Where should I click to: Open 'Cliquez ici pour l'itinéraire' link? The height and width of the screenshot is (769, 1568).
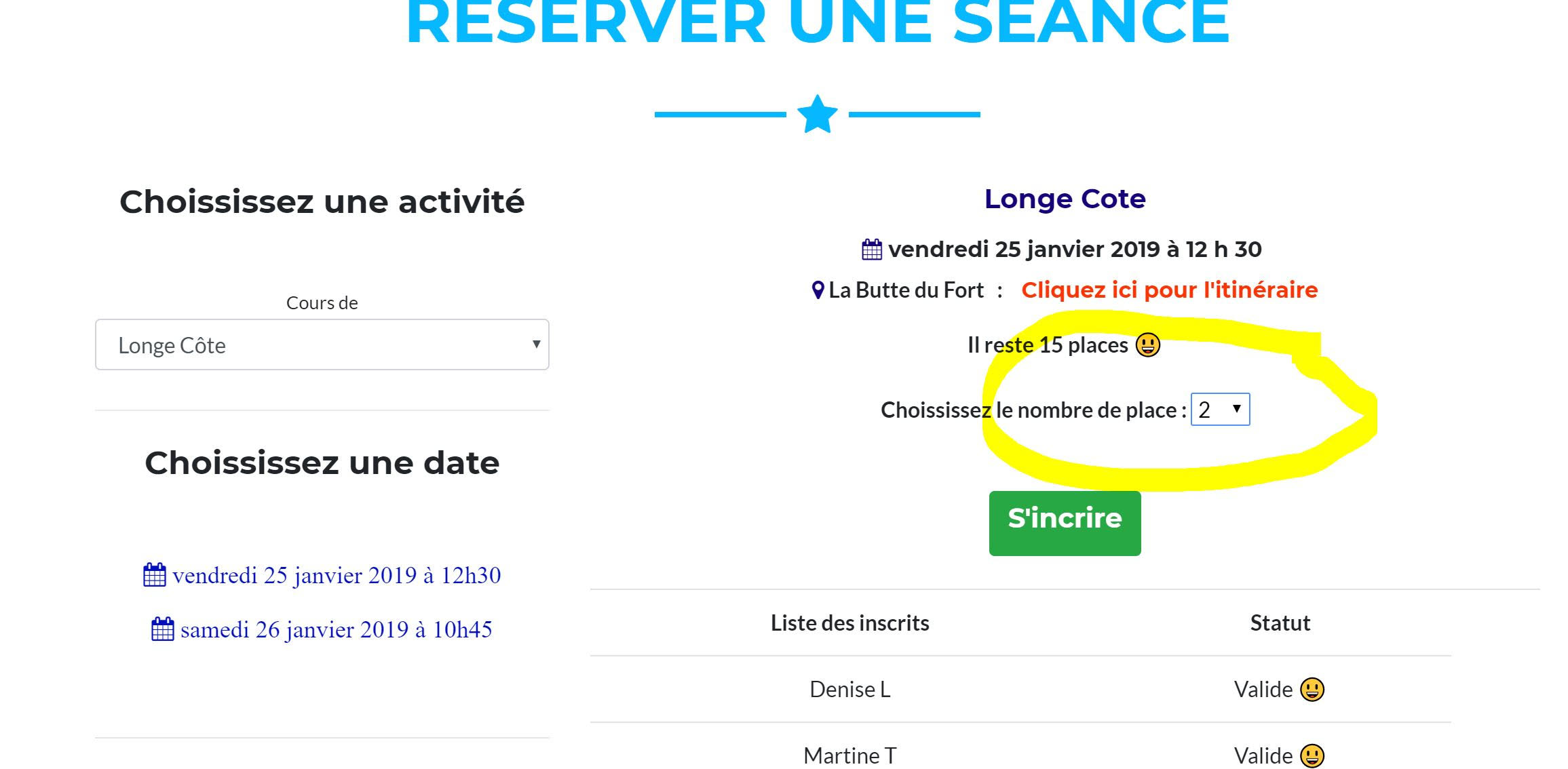tap(1170, 290)
